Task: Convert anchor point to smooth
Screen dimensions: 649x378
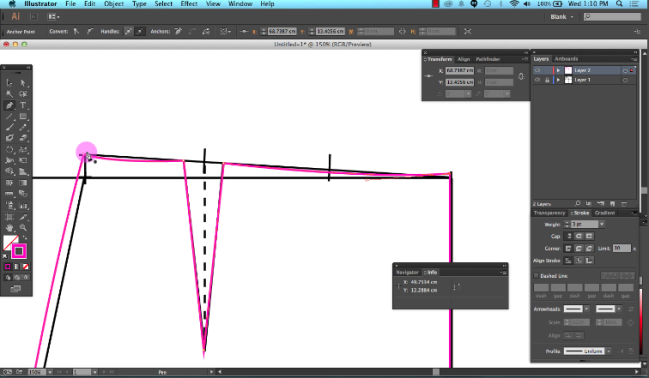Action: coord(90,31)
